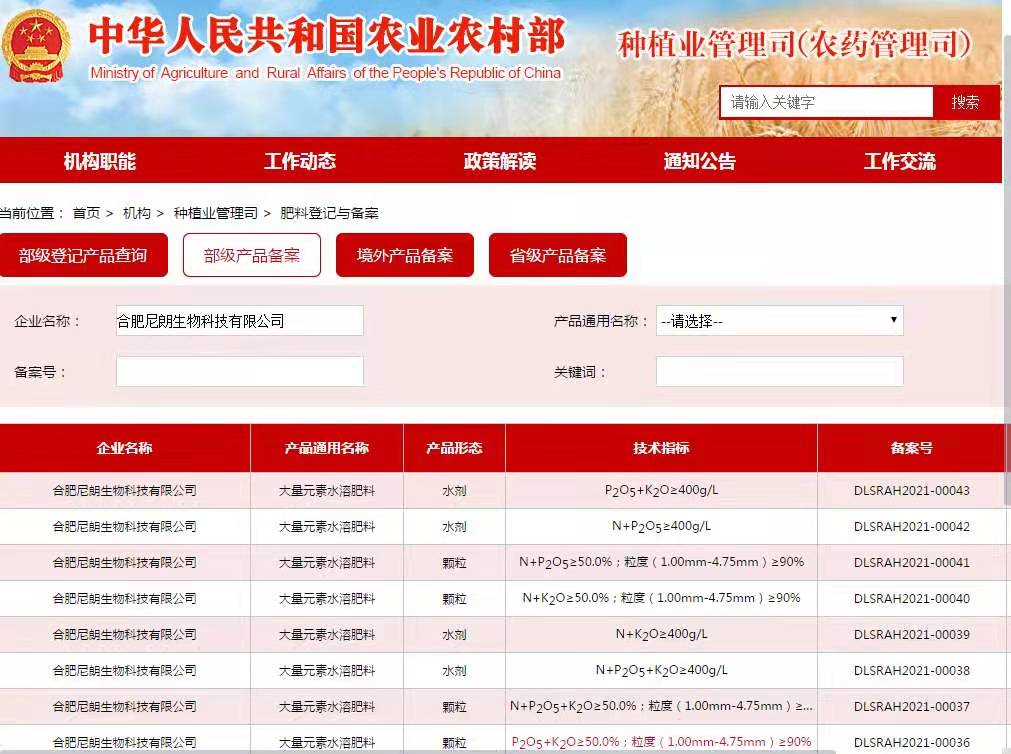Click record number DLSRAH2021-00043
The width and height of the screenshot is (1011, 754).
[912, 491]
